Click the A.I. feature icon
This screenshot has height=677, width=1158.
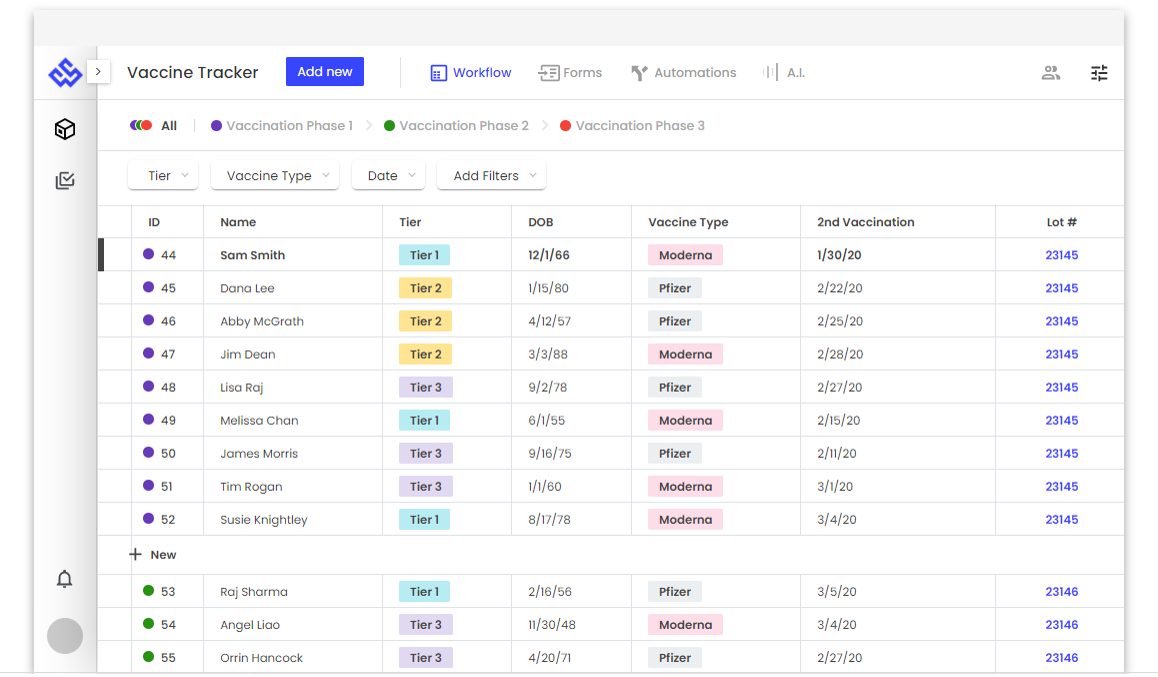(x=768, y=72)
